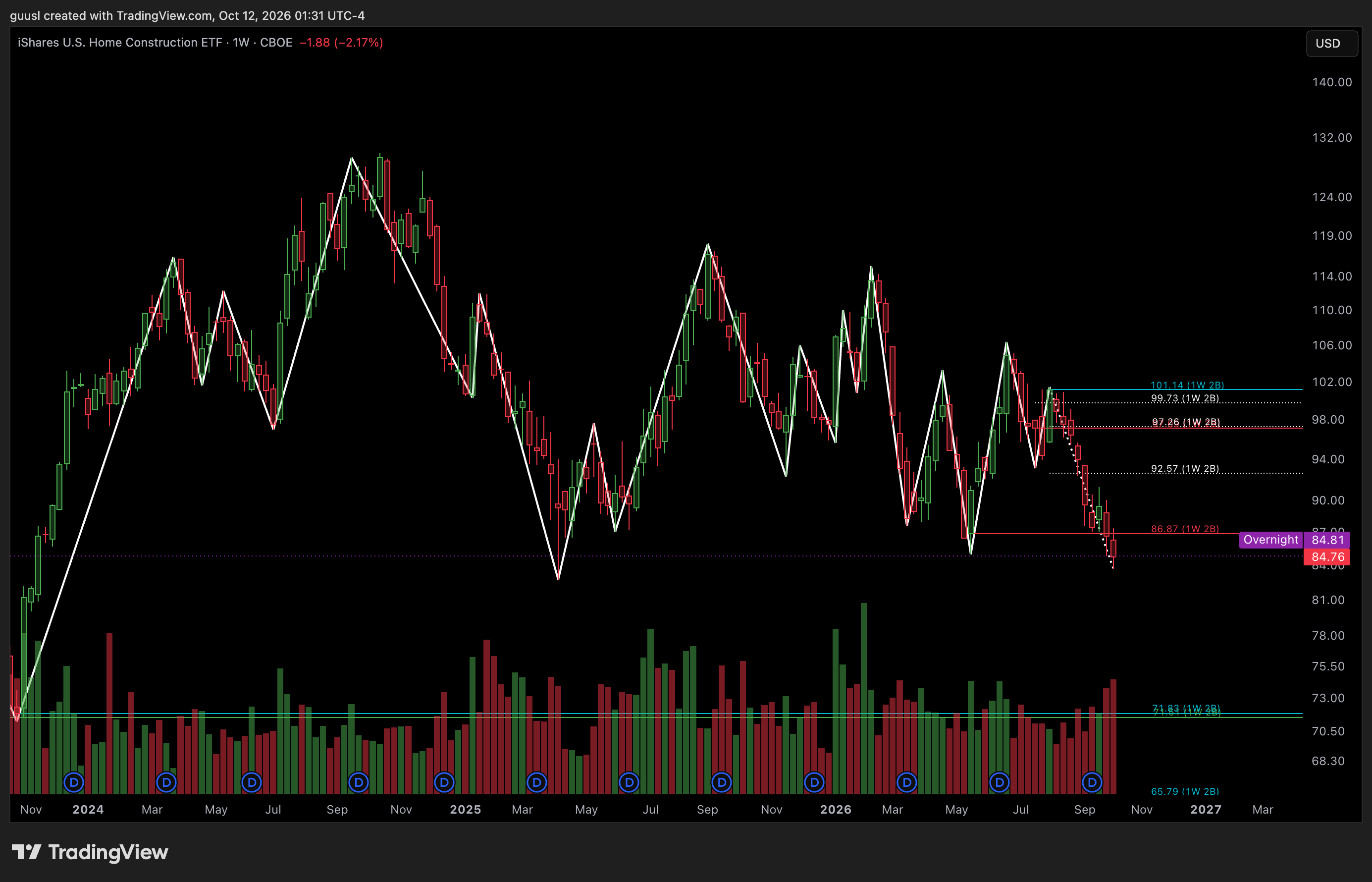Click the dividend marker for September 2024
This screenshot has height=882, width=1372.
[359, 782]
